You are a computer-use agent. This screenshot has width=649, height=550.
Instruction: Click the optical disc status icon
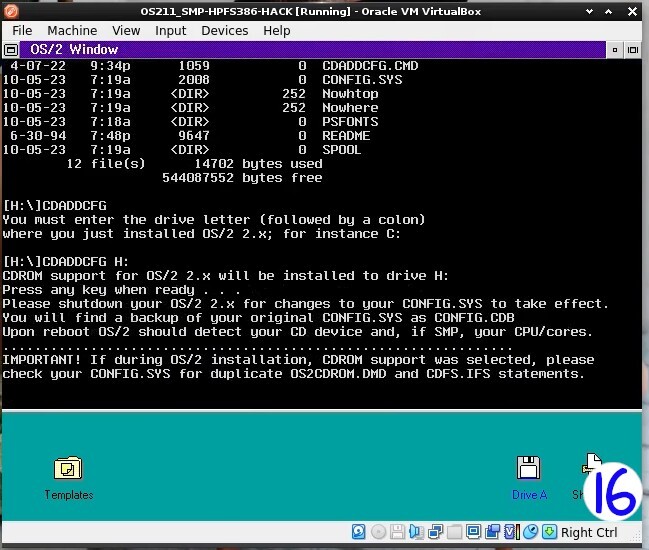tap(378, 532)
